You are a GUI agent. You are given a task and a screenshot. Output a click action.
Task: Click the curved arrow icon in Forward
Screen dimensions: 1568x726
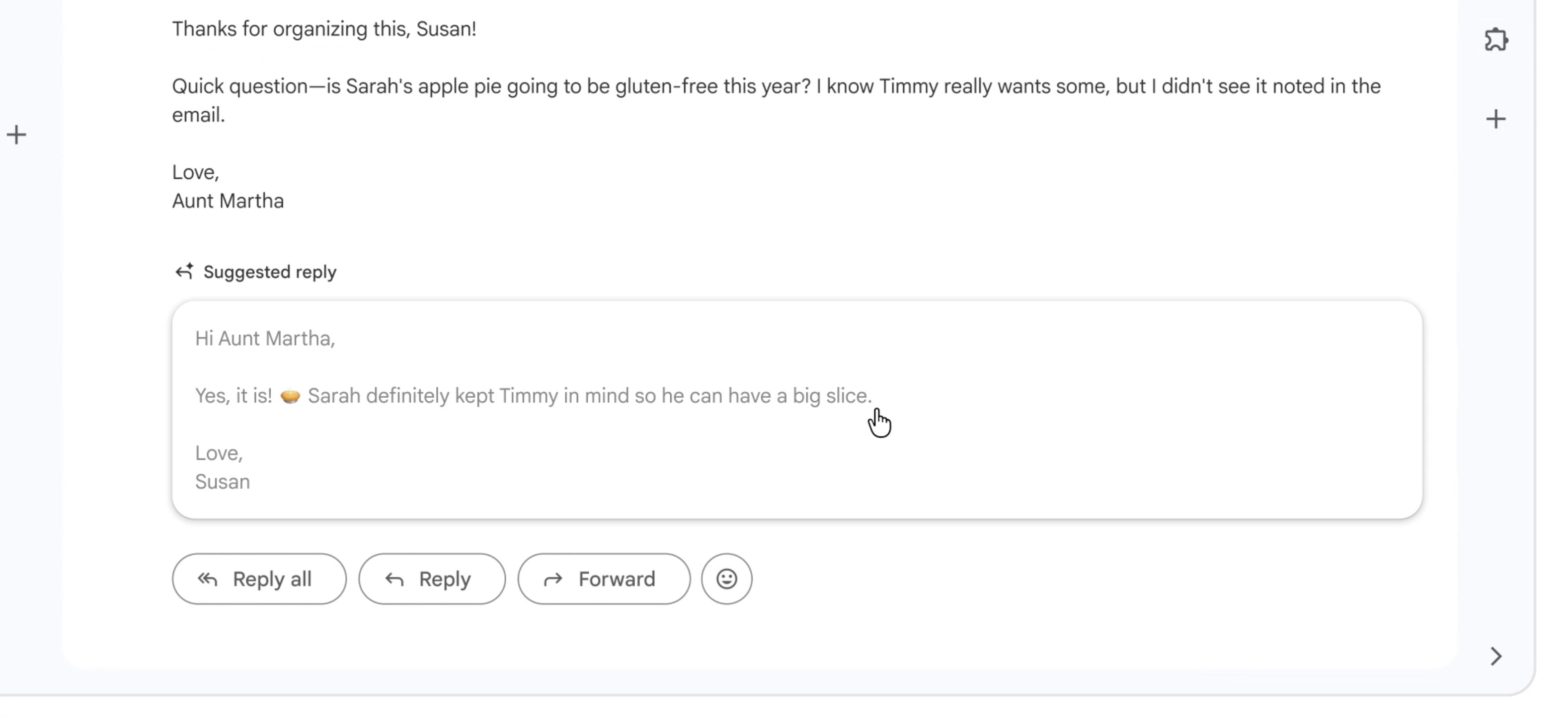click(552, 580)
